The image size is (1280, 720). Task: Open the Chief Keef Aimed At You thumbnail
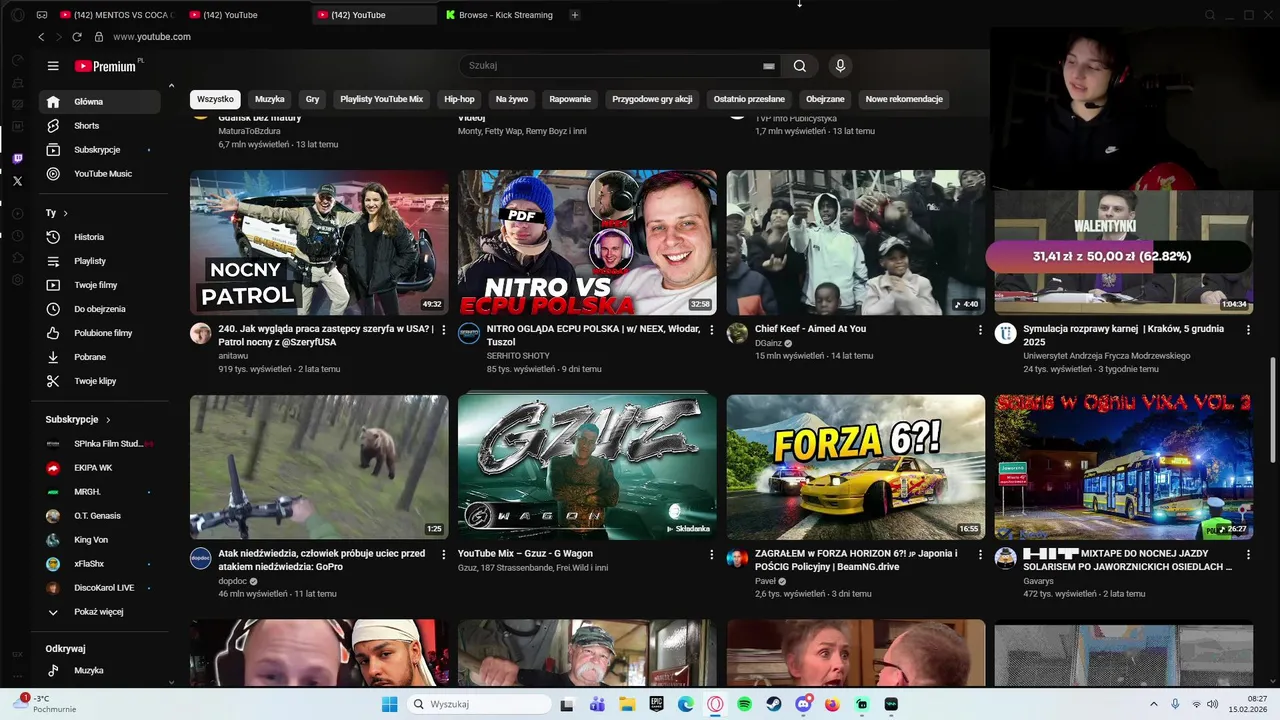(856, 243)
